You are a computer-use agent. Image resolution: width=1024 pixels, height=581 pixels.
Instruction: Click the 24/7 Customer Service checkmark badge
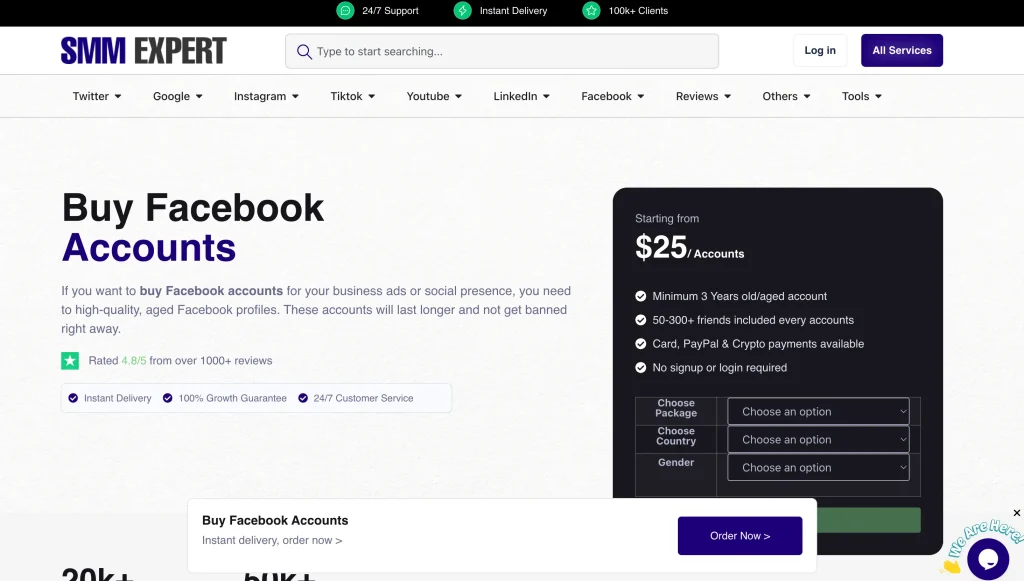pyautogui.click(x=303, y=398)
